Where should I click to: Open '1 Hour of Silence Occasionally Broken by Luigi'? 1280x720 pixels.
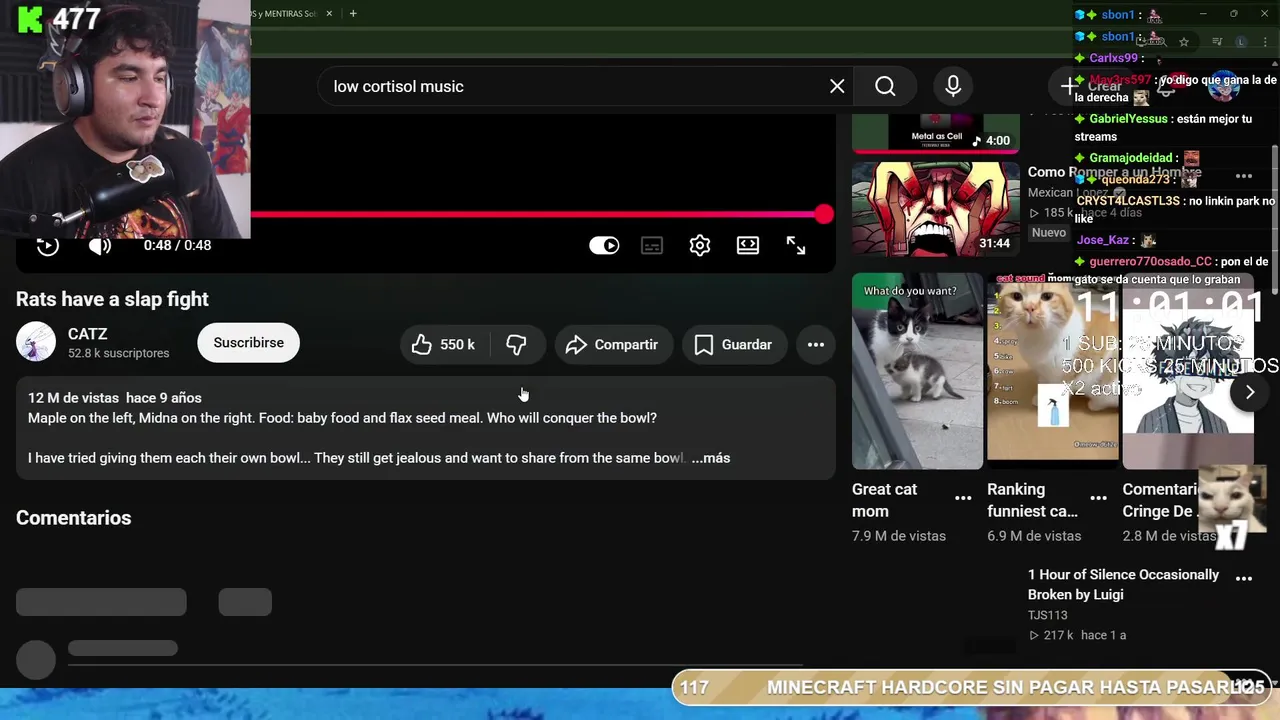click(1123, 584)
